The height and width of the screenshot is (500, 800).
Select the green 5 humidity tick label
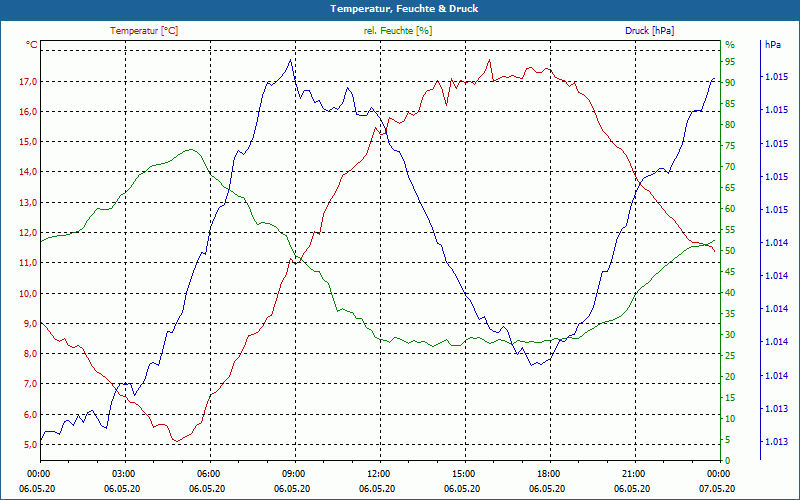(x=728, y=440)
